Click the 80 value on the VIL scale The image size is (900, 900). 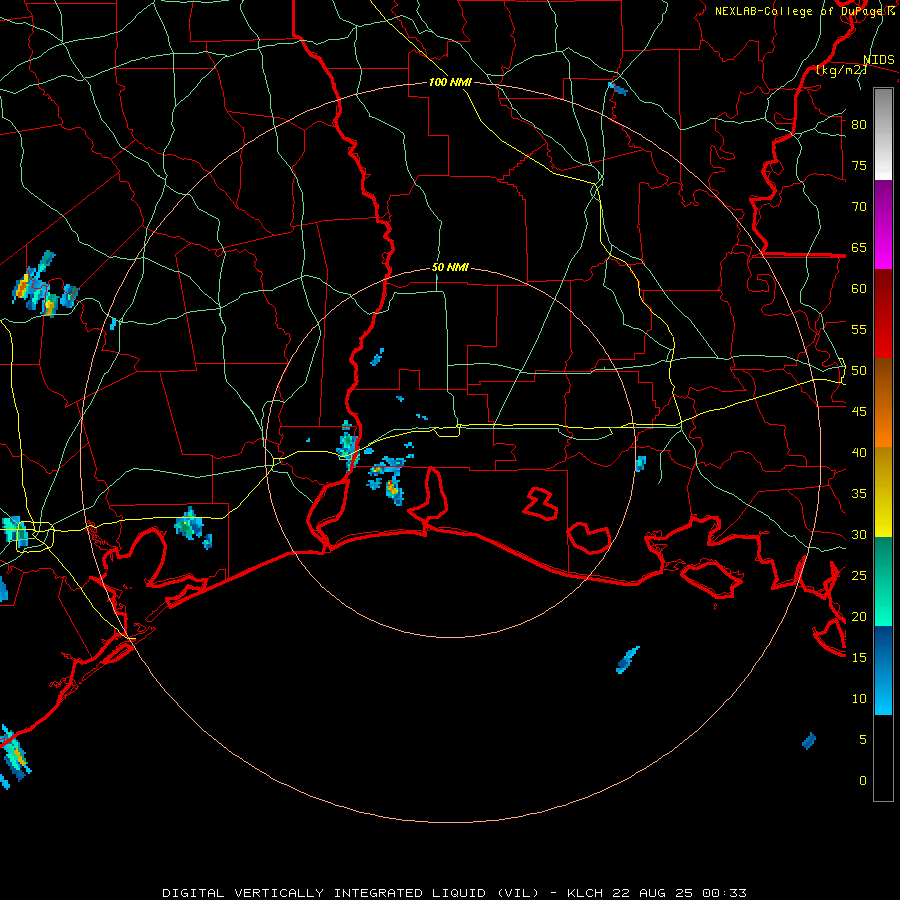(859, 125)
